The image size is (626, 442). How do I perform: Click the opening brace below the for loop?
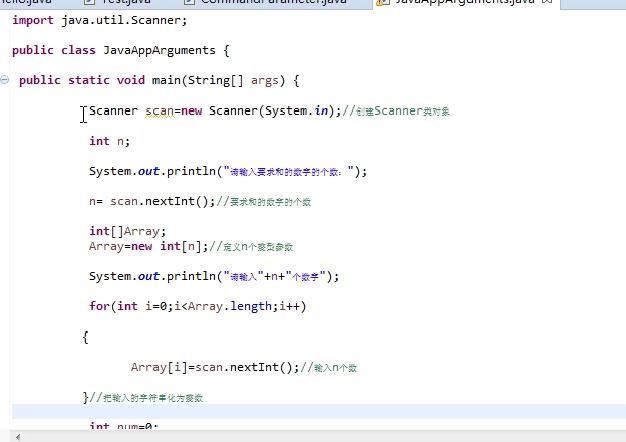[85, 337]
